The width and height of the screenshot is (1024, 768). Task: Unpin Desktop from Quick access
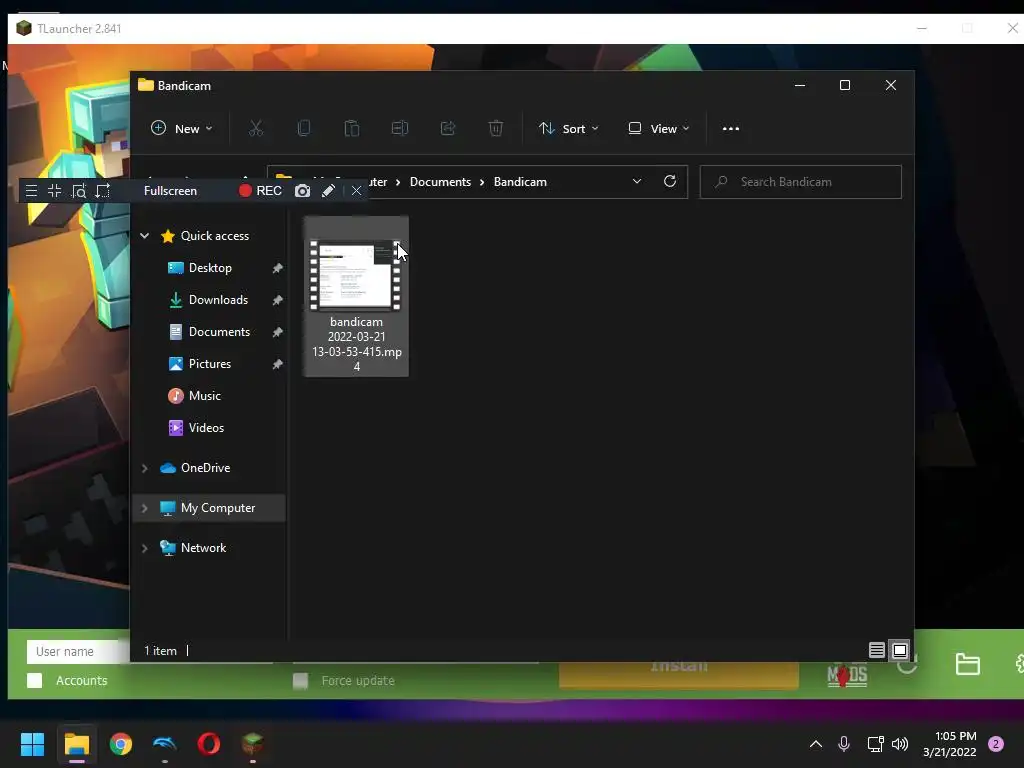point(278,268)
